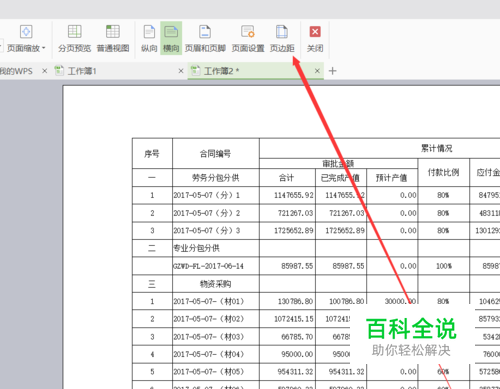Click the 付款比例 column header

point(443,172)
